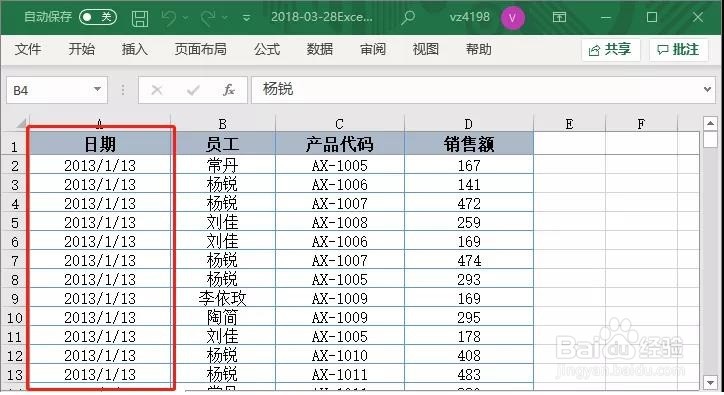
Task: Select row 5 header
Action: coord(15,223)
